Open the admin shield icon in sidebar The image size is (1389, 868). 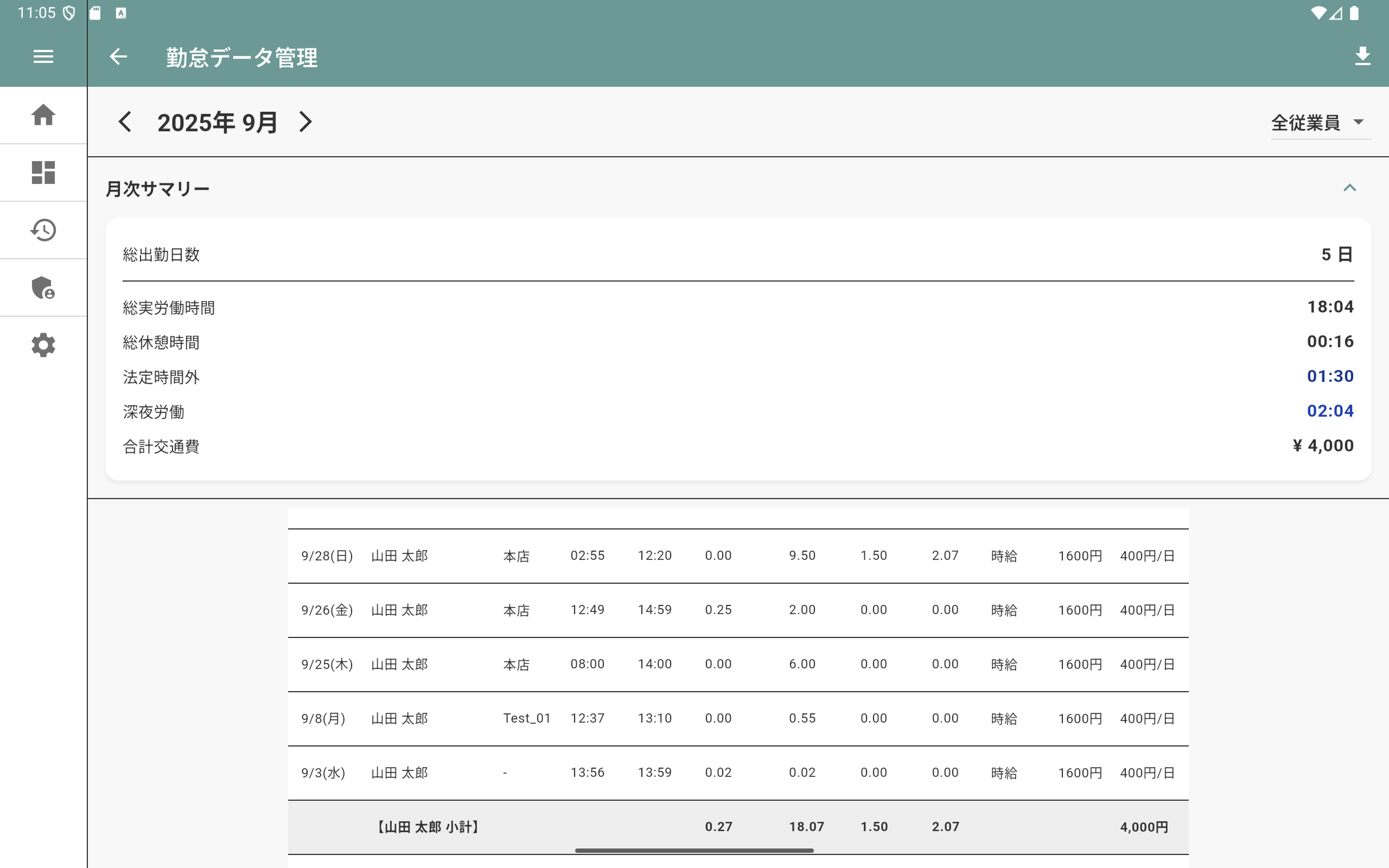43,288
